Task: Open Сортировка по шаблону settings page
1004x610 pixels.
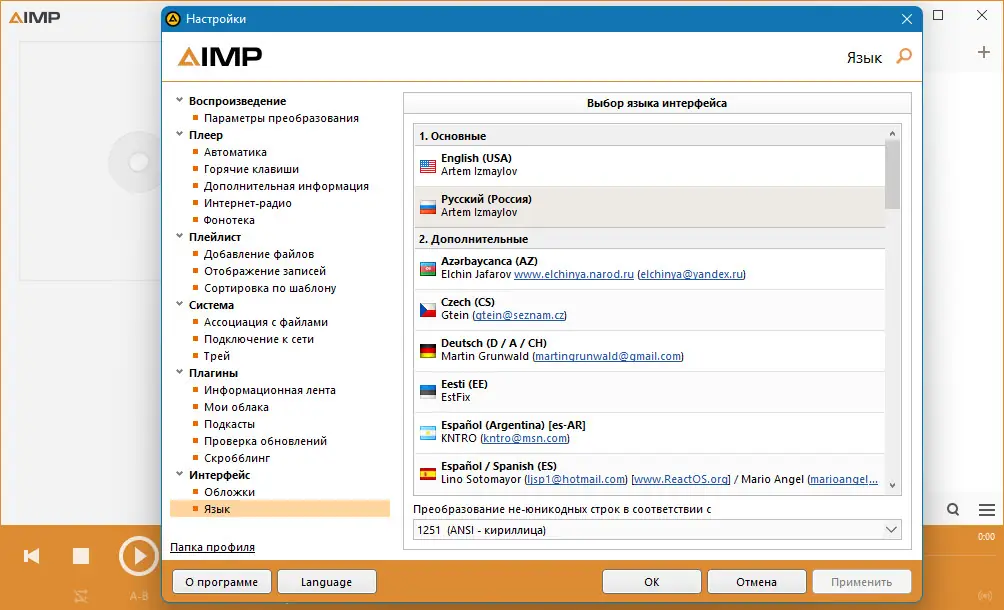Action: coord(270,288)
